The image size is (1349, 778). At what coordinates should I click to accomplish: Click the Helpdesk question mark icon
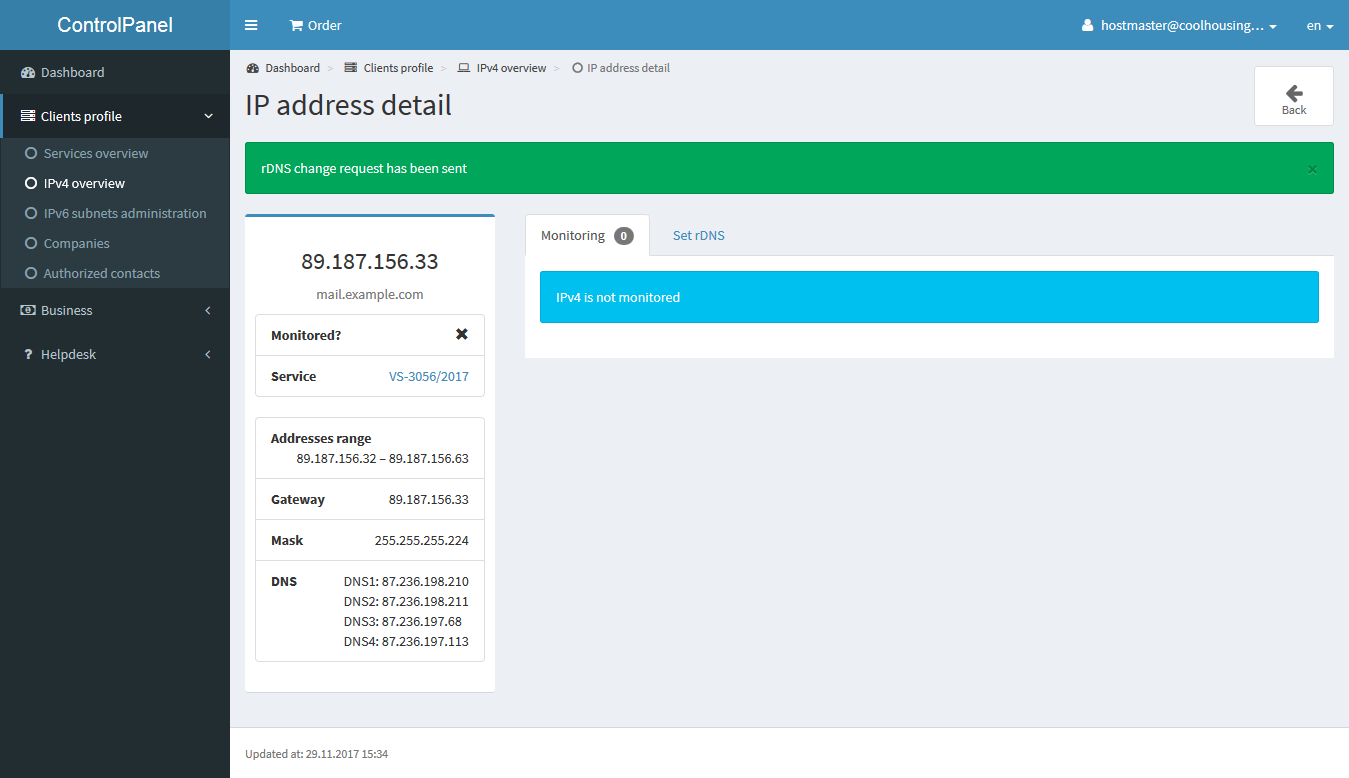(28, 354)
